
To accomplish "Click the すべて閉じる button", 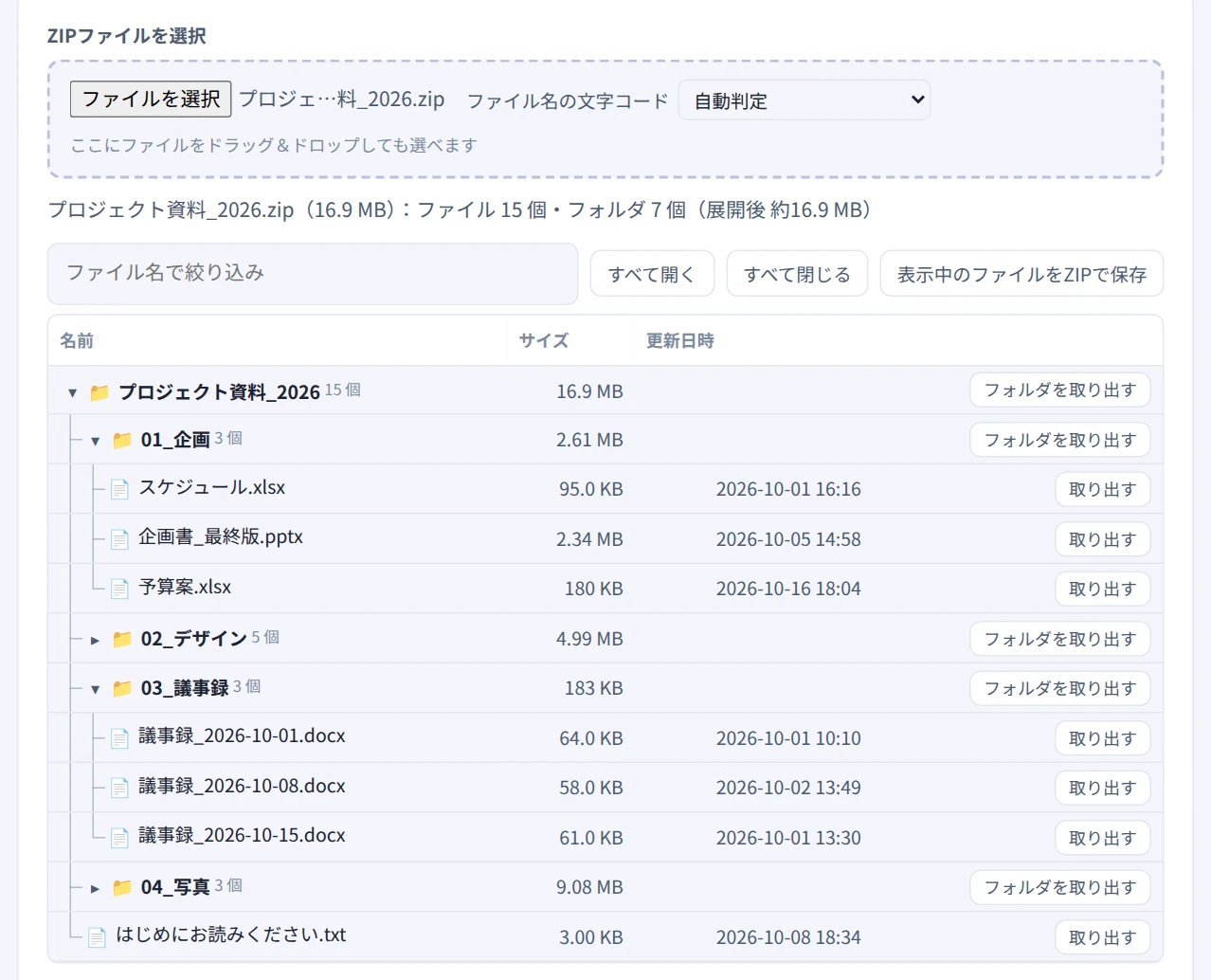I will point(797,274).
